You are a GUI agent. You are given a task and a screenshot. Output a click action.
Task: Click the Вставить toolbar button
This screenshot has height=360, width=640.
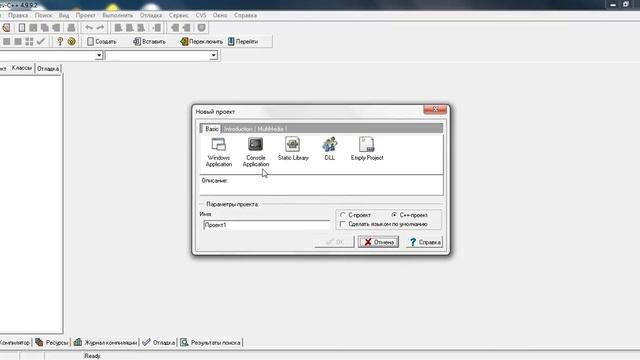[149, 41]
